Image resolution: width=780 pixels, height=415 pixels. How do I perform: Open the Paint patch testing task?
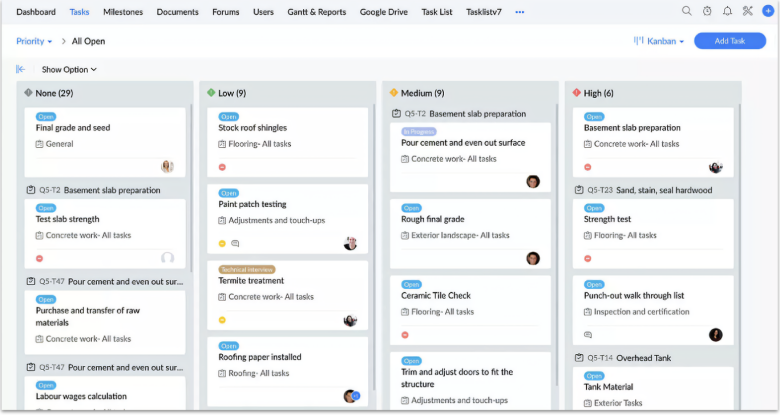[x=252, y=204]
